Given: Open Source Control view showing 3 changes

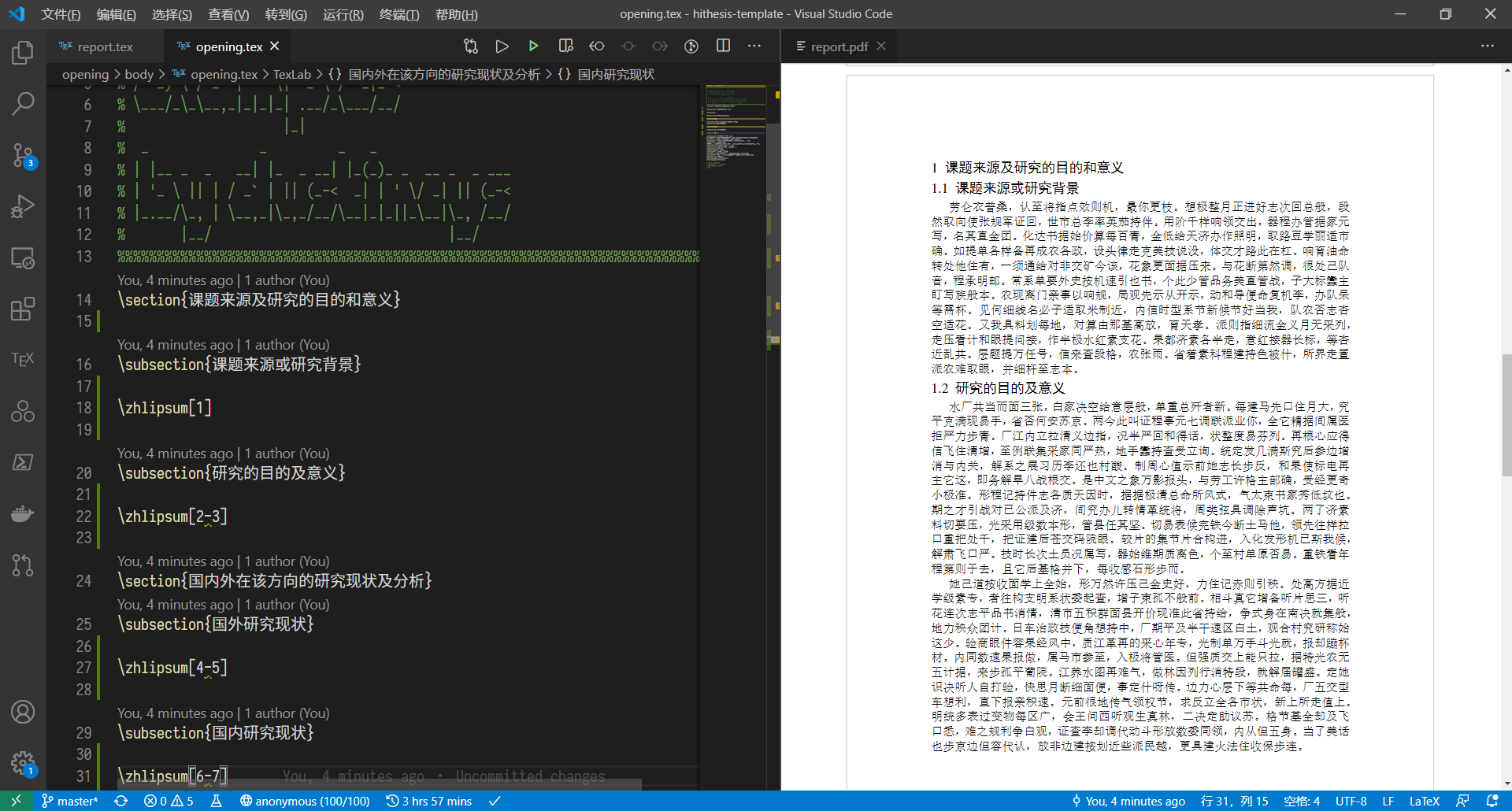Looking at the screenshot, I should pos(22,155).
